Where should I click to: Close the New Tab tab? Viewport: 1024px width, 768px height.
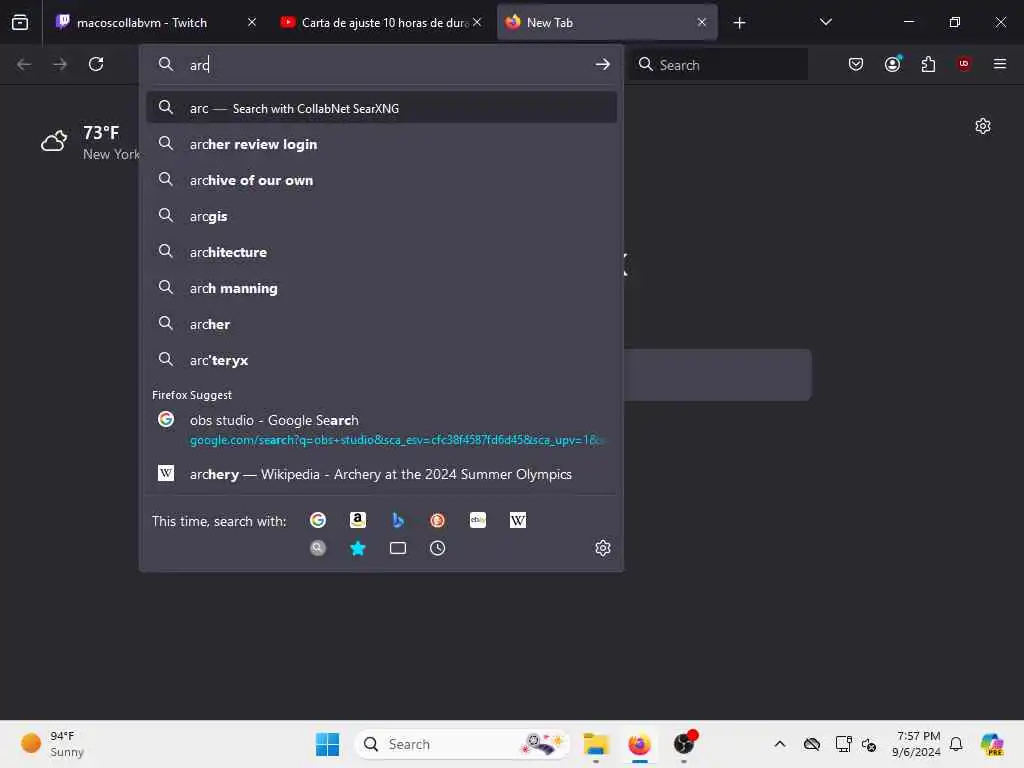701,22
